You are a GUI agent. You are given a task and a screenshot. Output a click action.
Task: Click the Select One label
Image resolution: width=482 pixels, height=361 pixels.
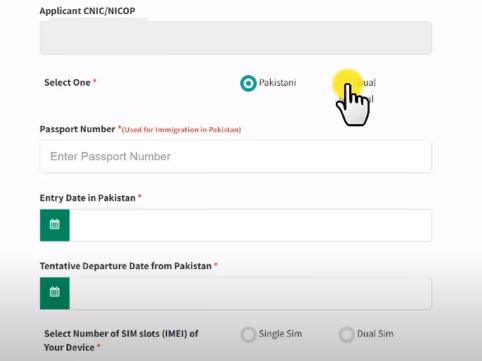pos(67,82)
